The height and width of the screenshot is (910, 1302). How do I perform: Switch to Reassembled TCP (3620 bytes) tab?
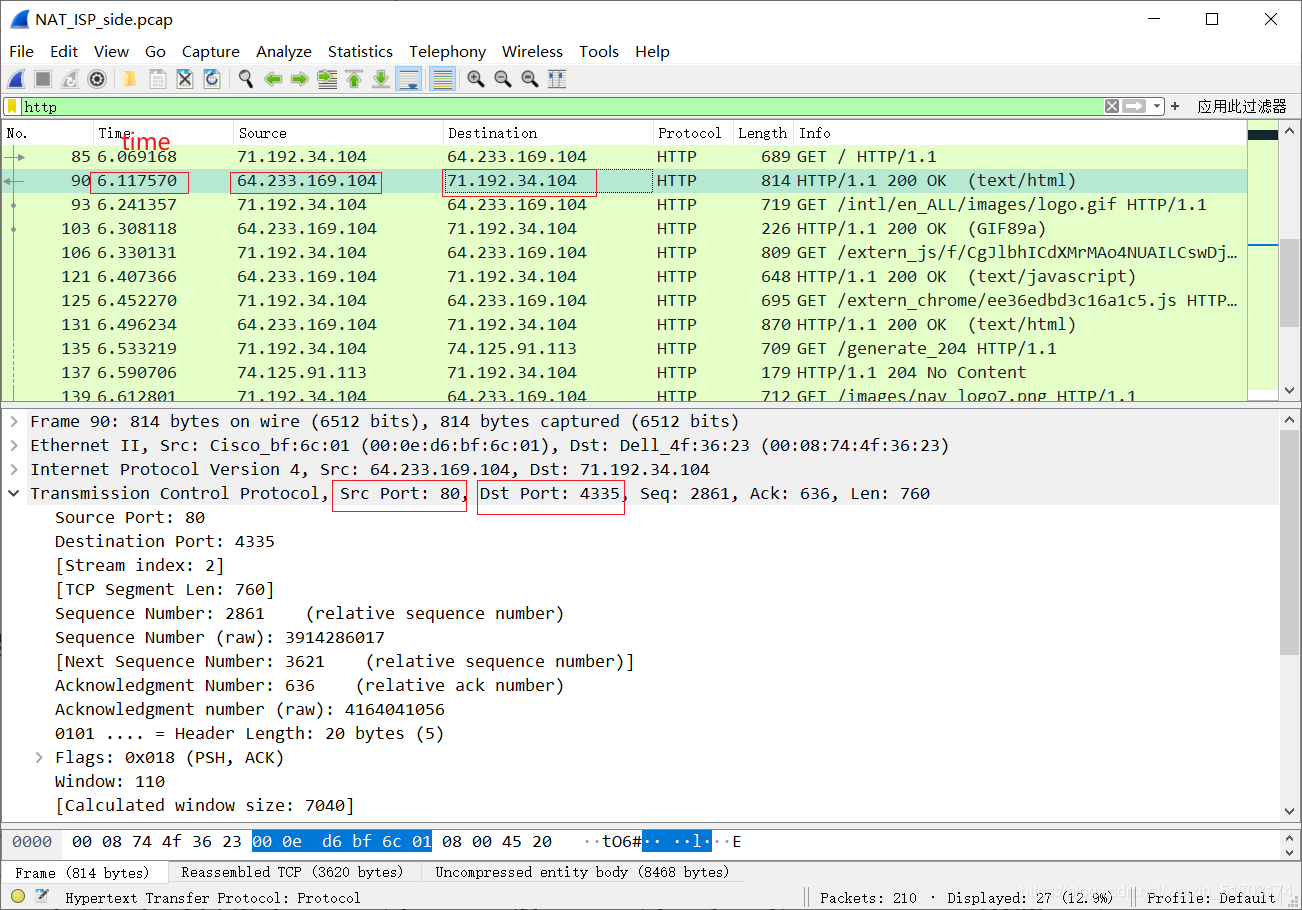[x=292, y=872]
